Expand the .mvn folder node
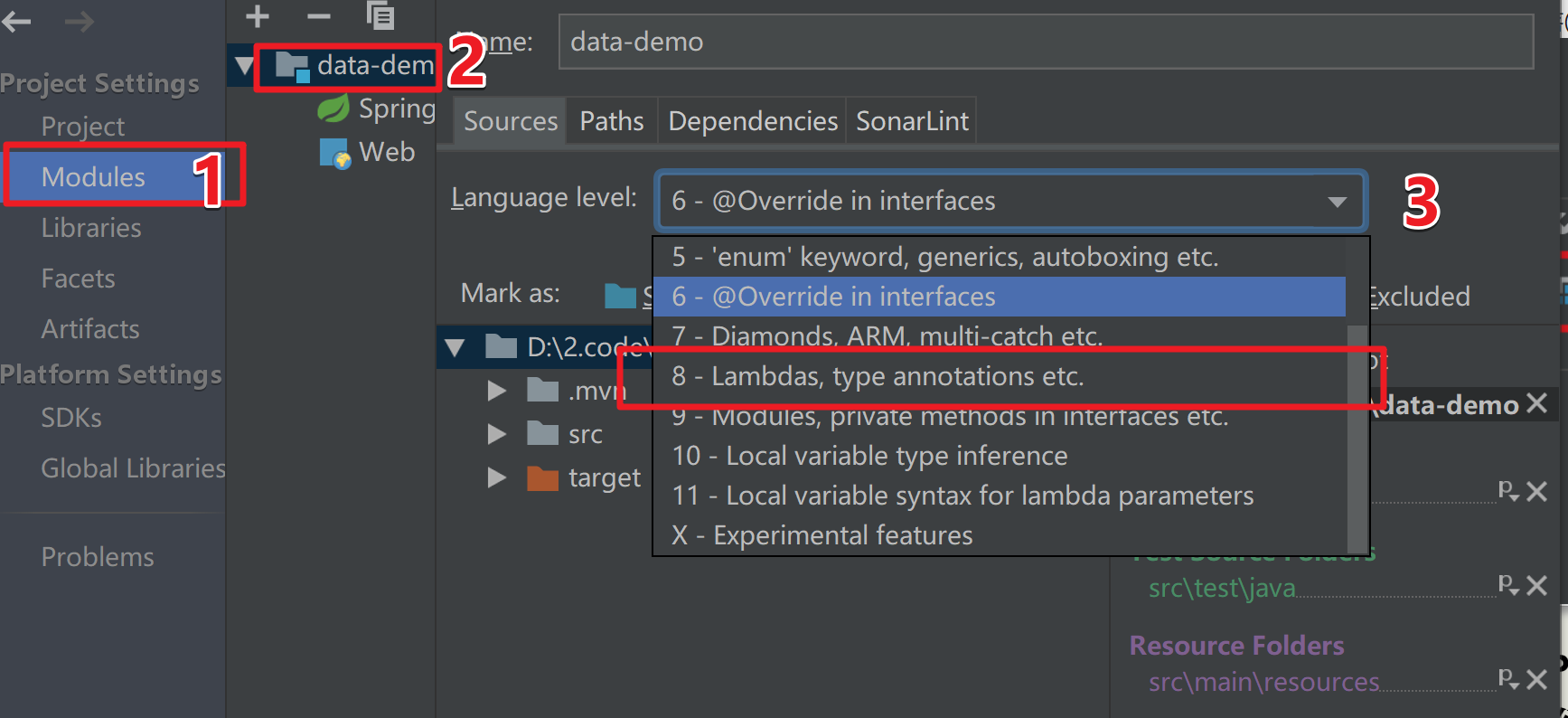Image resolution: width=1568 pixels, height=718 pixels. coord(496,391)
